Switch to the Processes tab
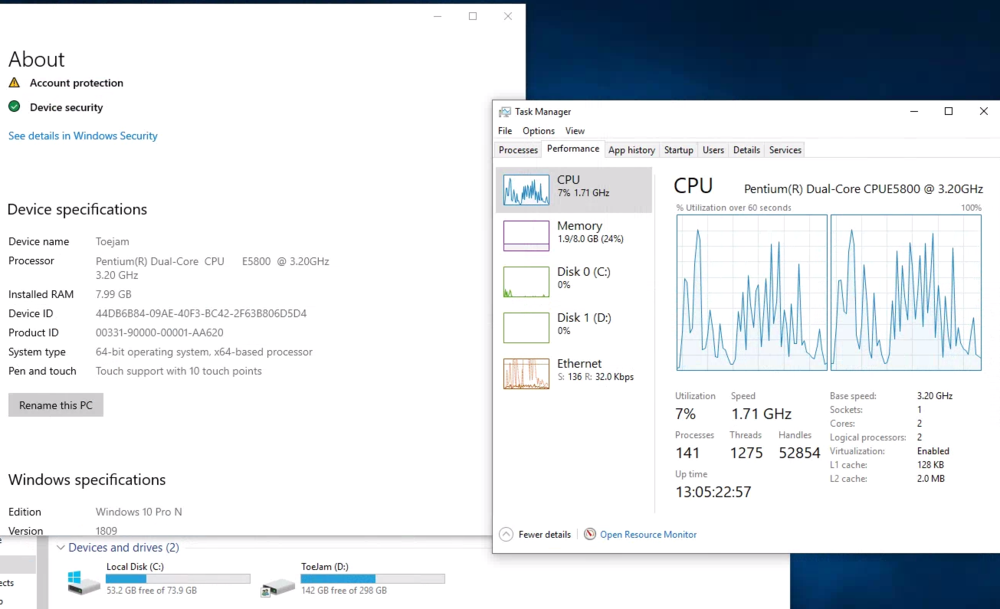 (x=518, y=150)
